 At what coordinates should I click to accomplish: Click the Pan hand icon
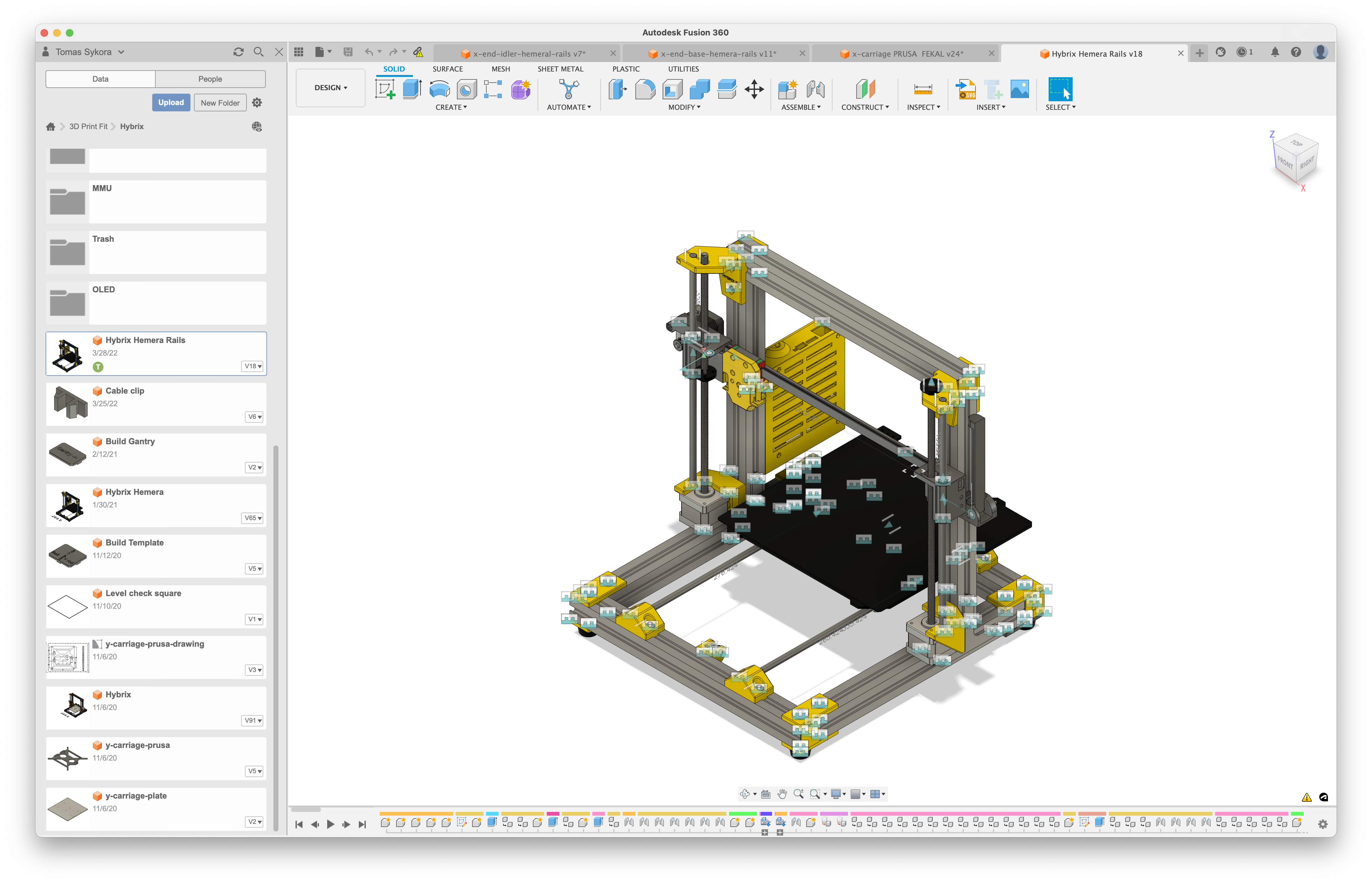782,794
